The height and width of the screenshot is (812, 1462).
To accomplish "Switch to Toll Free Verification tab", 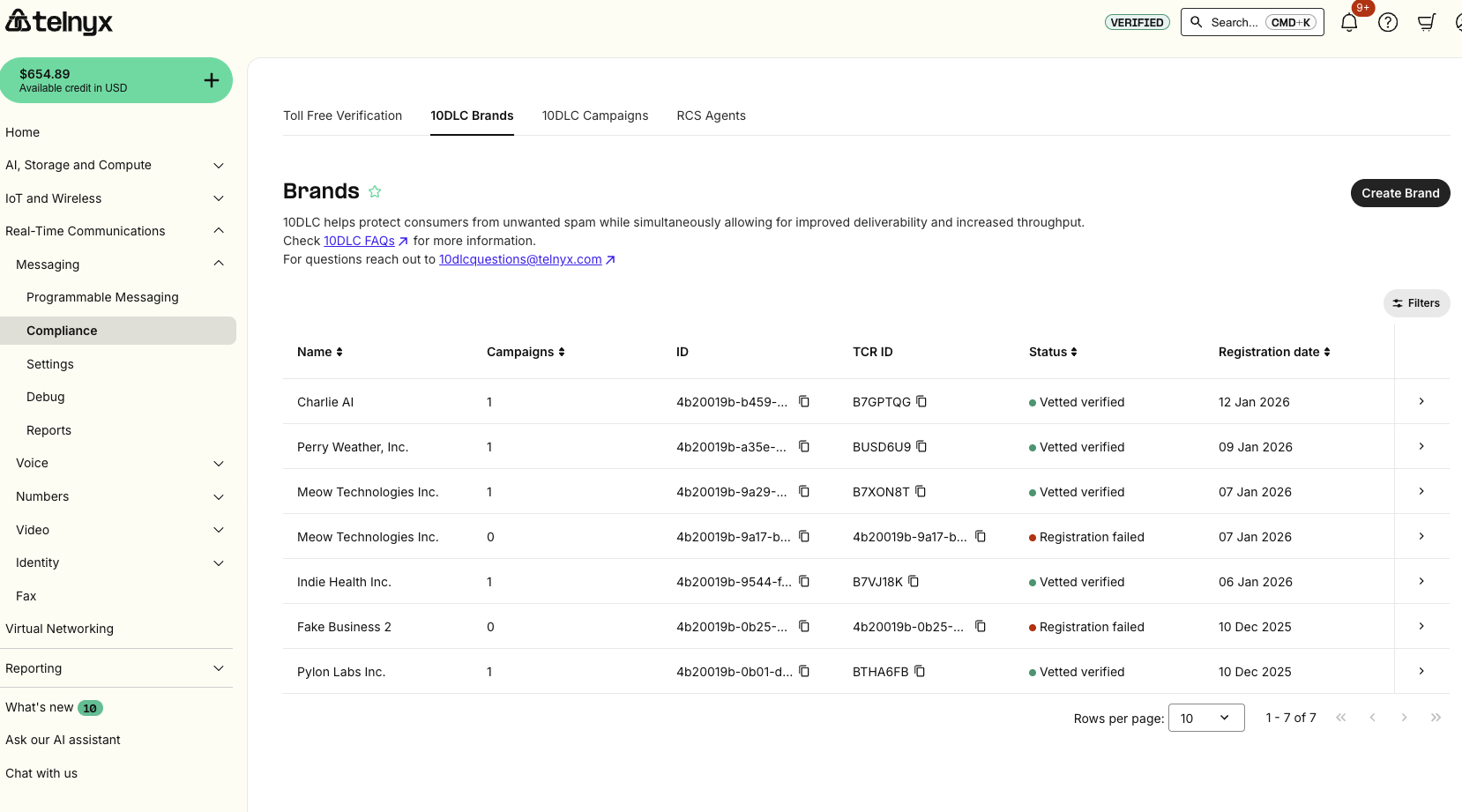I will click(342, 115).
